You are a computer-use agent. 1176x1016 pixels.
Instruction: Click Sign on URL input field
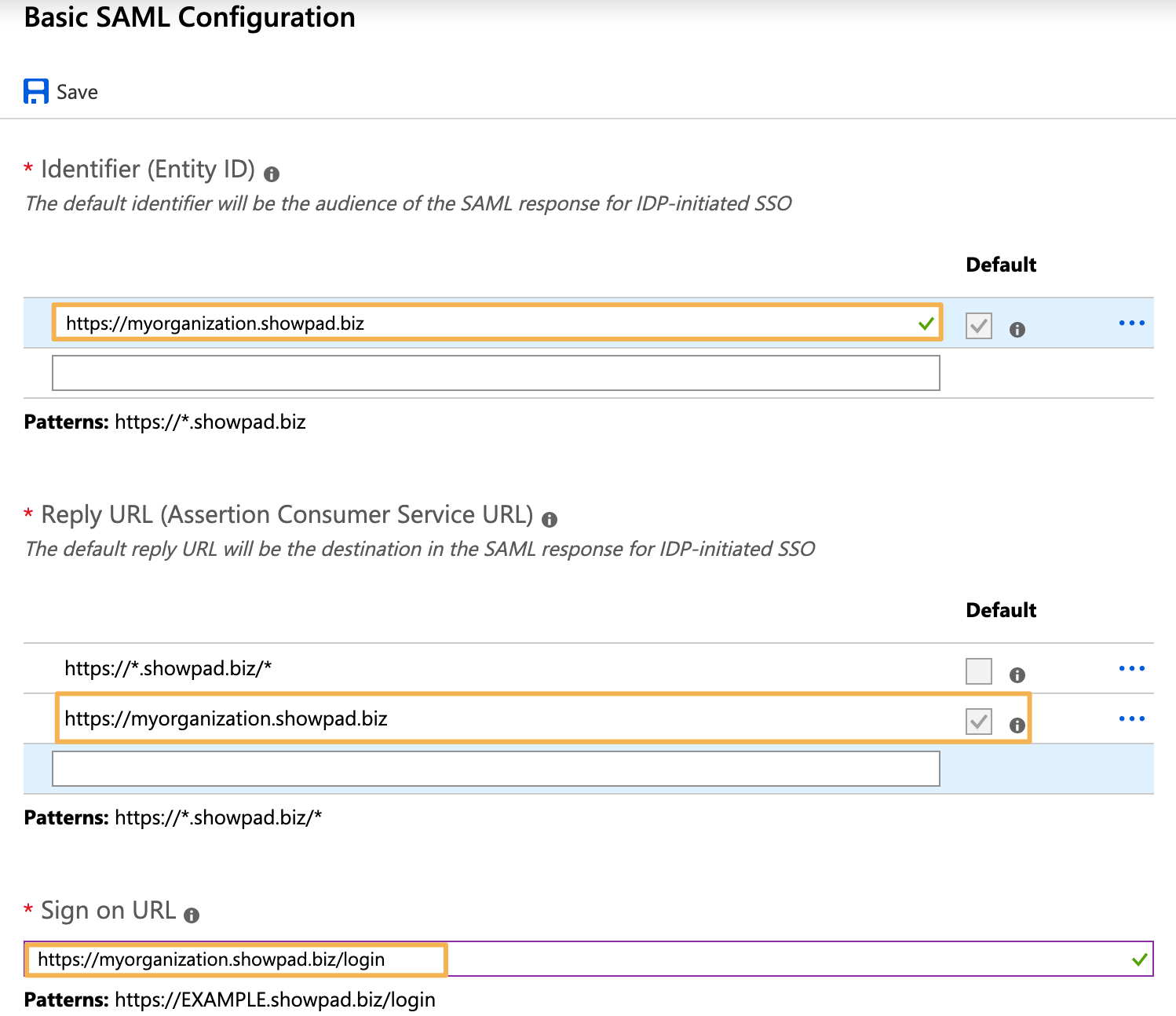pyautogui.click(x=589, y=959)
